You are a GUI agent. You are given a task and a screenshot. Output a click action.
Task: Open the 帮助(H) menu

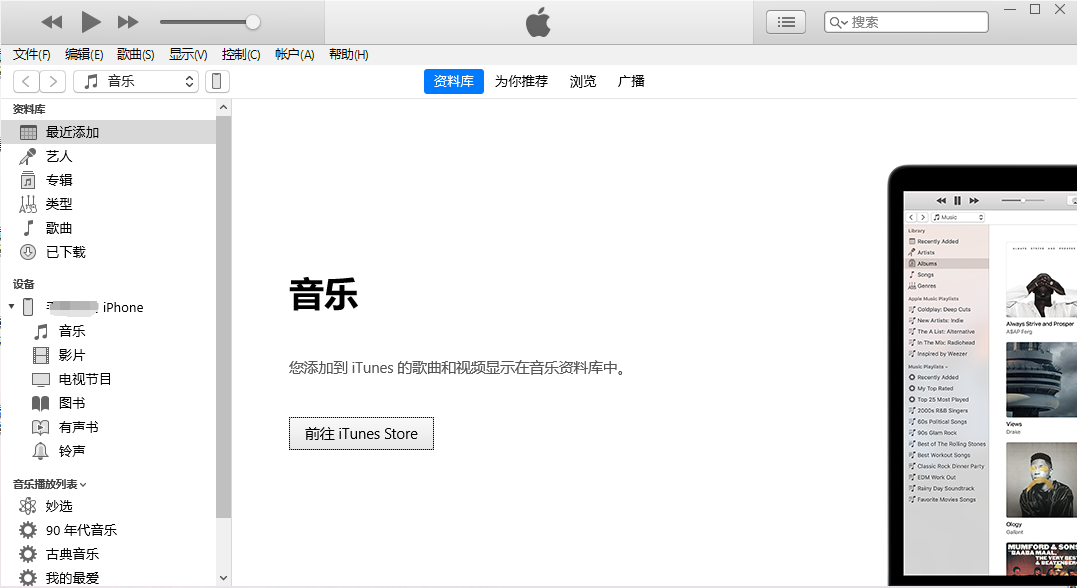[x=348, y=54]
